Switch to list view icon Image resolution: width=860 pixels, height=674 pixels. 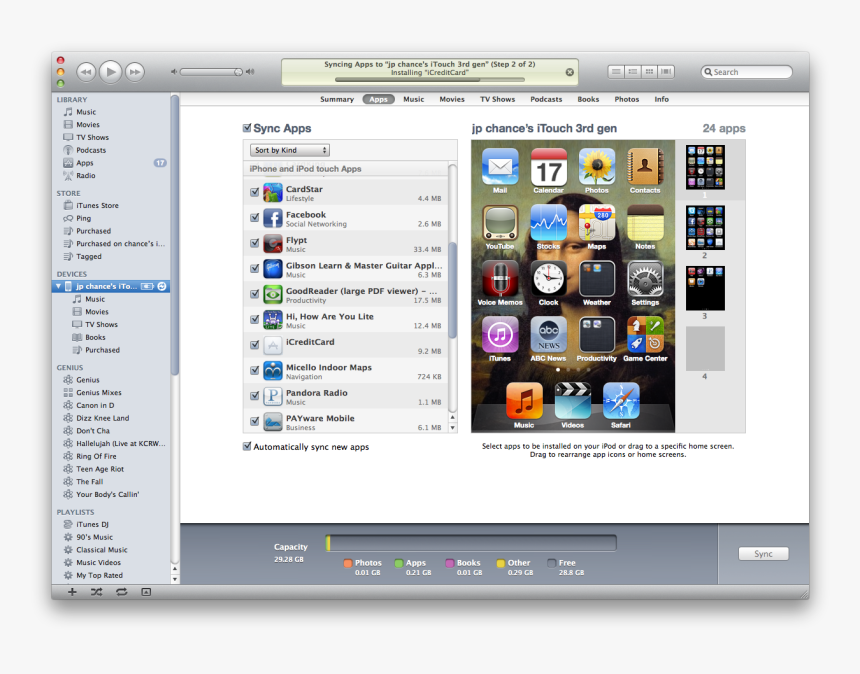pos(616,72)
